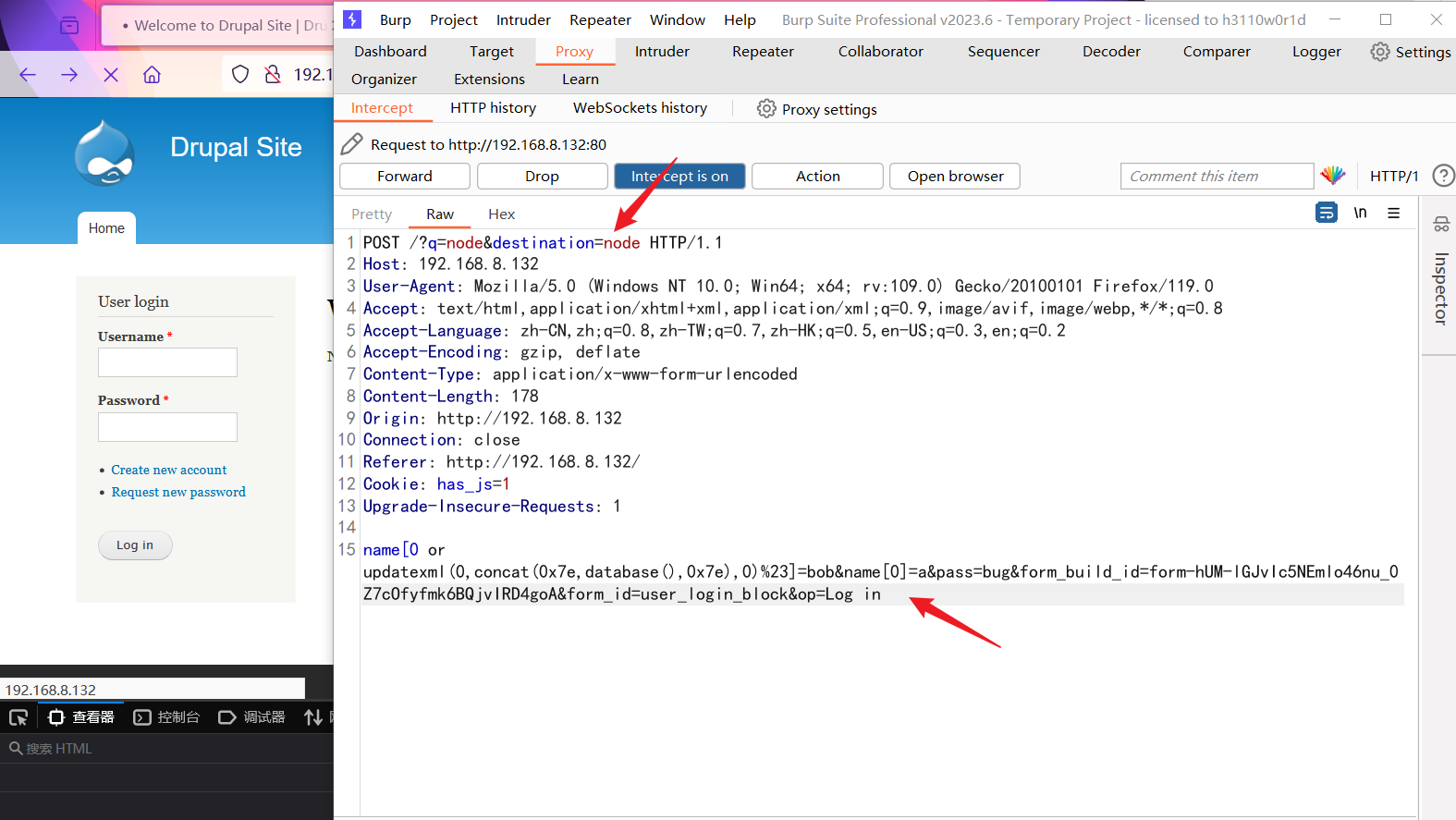This screenshot has width=1456, height=820.
Task: Switch to Decoder tab
Action: pyautogui.click(x=1111, y=52)
